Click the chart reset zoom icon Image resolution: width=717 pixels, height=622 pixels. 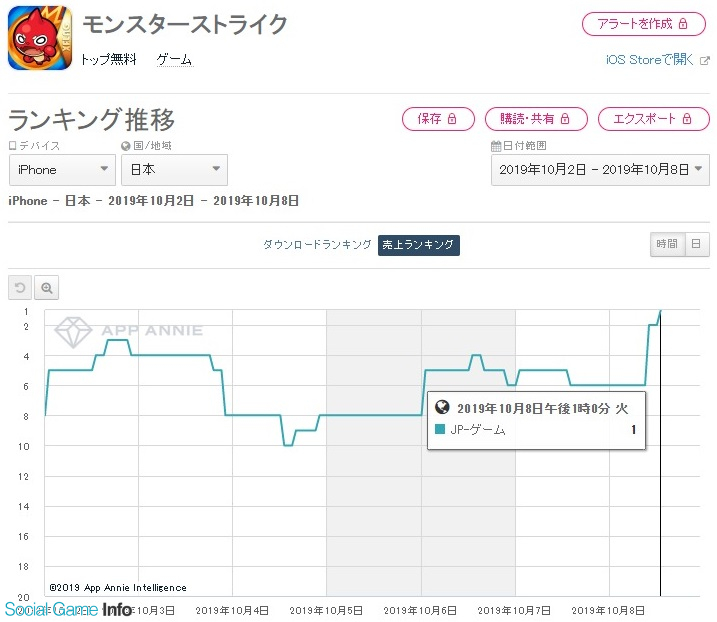click(20, 288)
